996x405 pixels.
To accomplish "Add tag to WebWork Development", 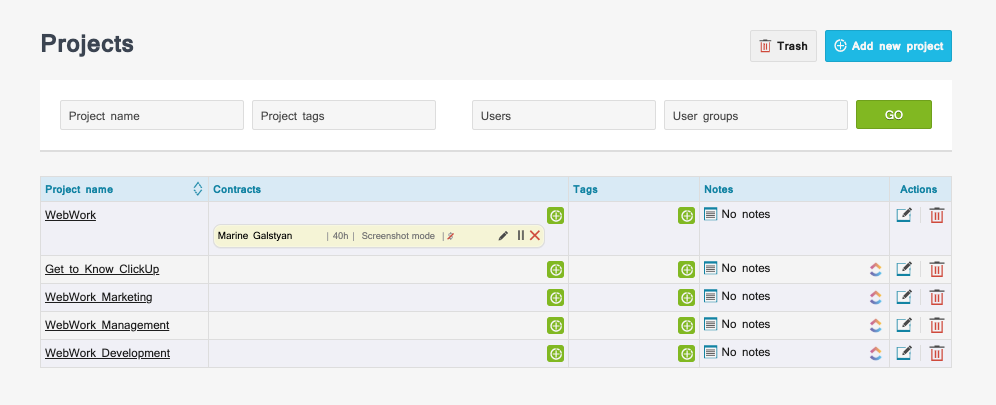I will click(x=686, y=354).
